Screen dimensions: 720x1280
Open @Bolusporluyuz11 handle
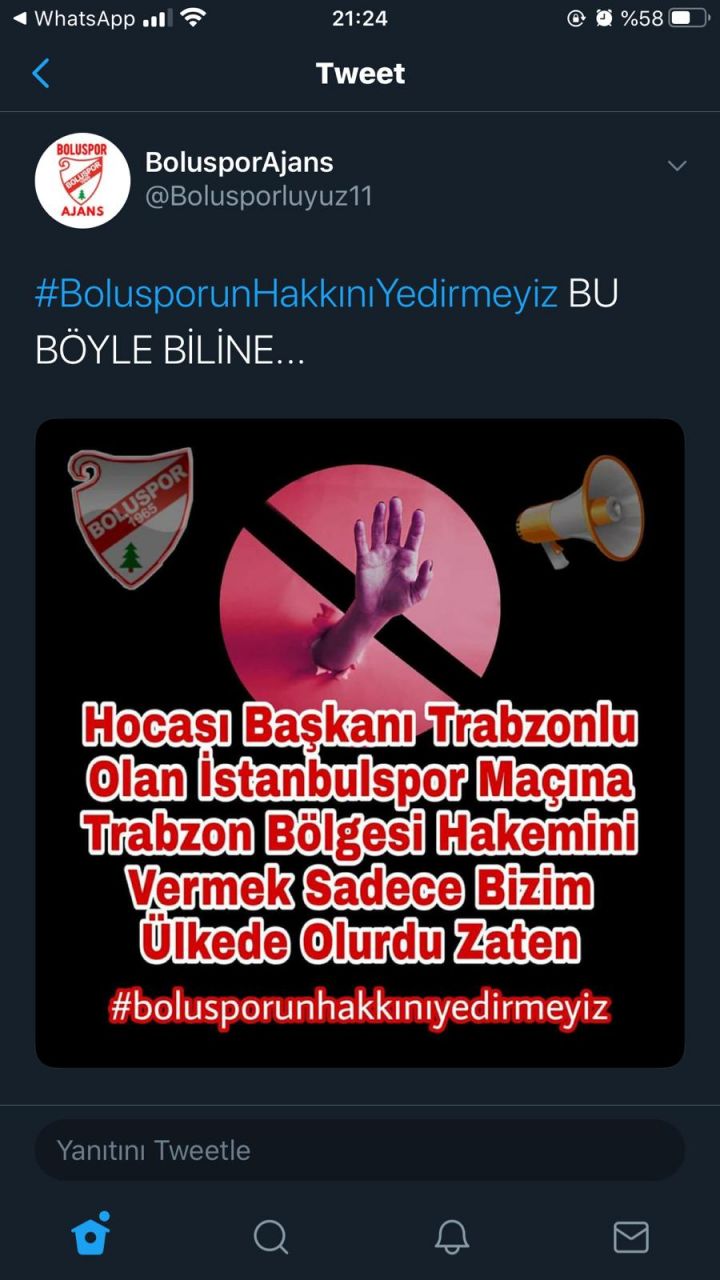tap(258, 196)
